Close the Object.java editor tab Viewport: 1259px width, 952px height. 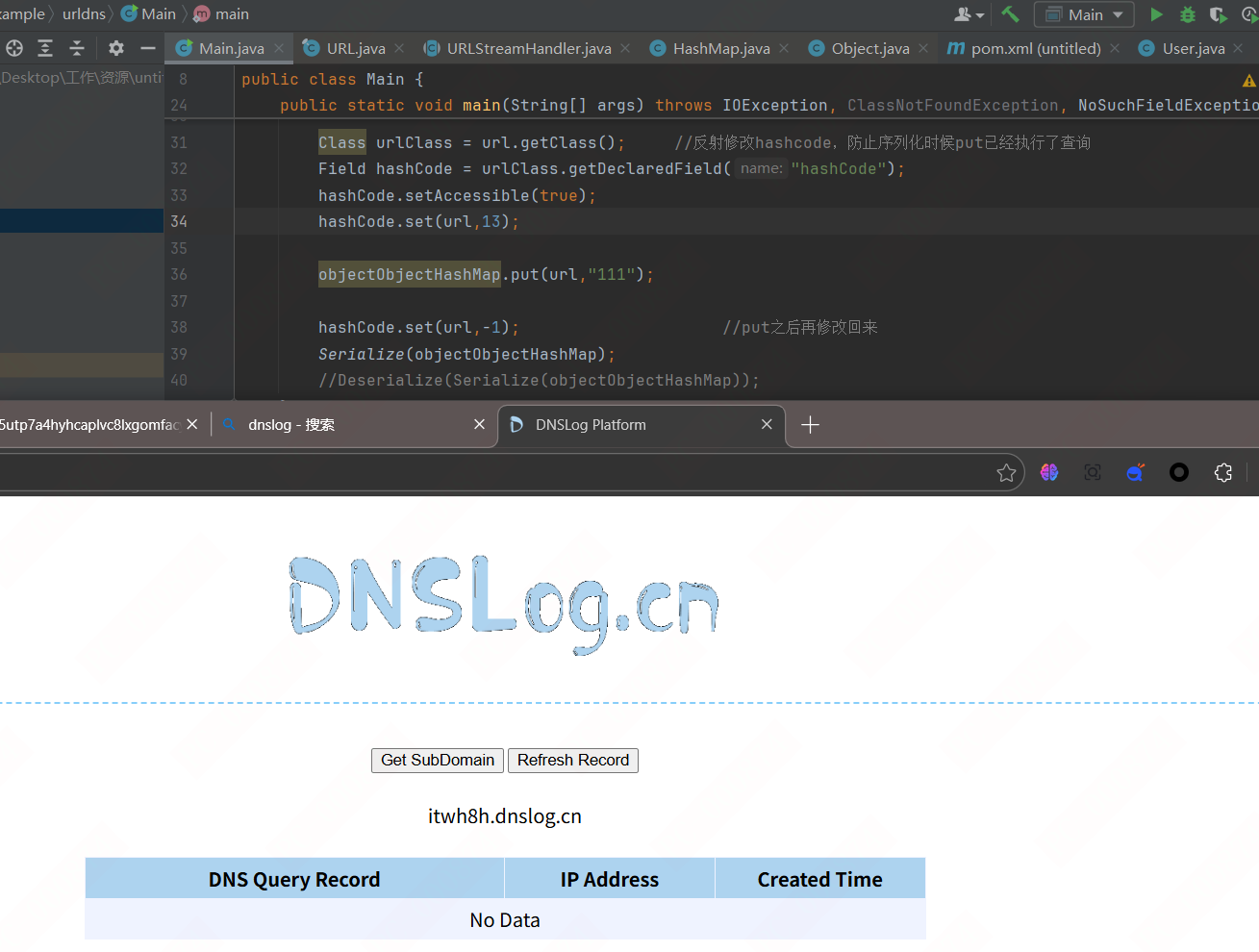(923, 48)
